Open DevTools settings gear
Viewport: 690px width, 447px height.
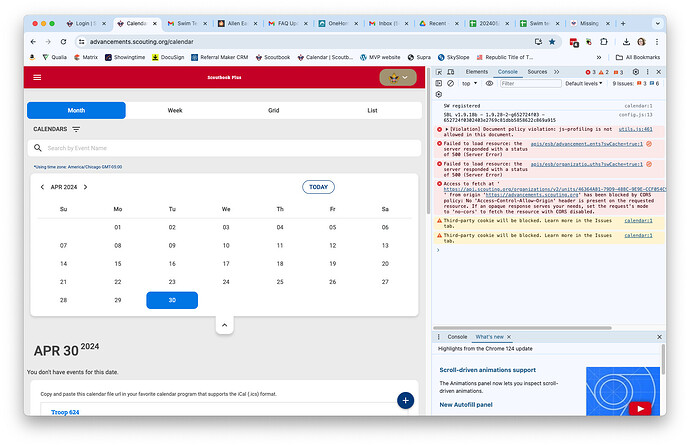[x=636, y=72]
